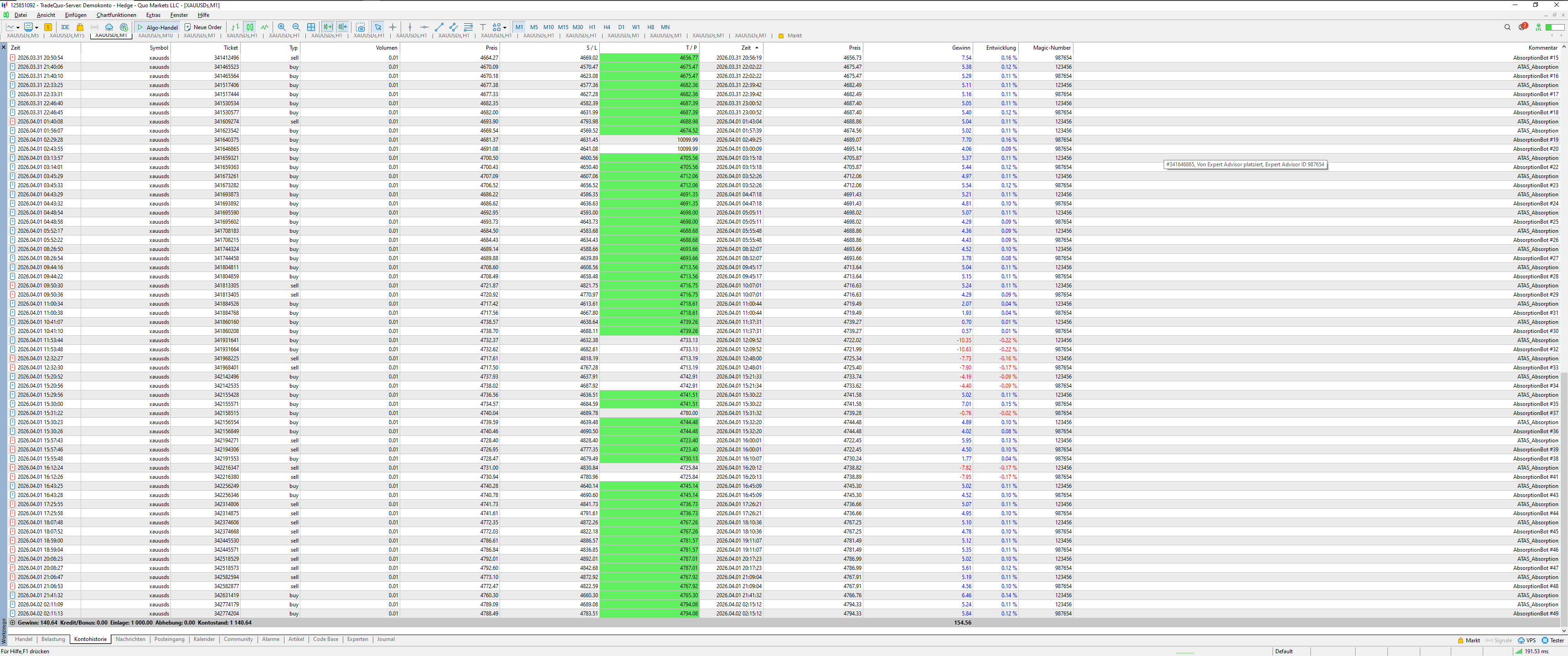1568x656 pixels.
Task: Open the Chartfunktionen menu
Action: (116, 15)
